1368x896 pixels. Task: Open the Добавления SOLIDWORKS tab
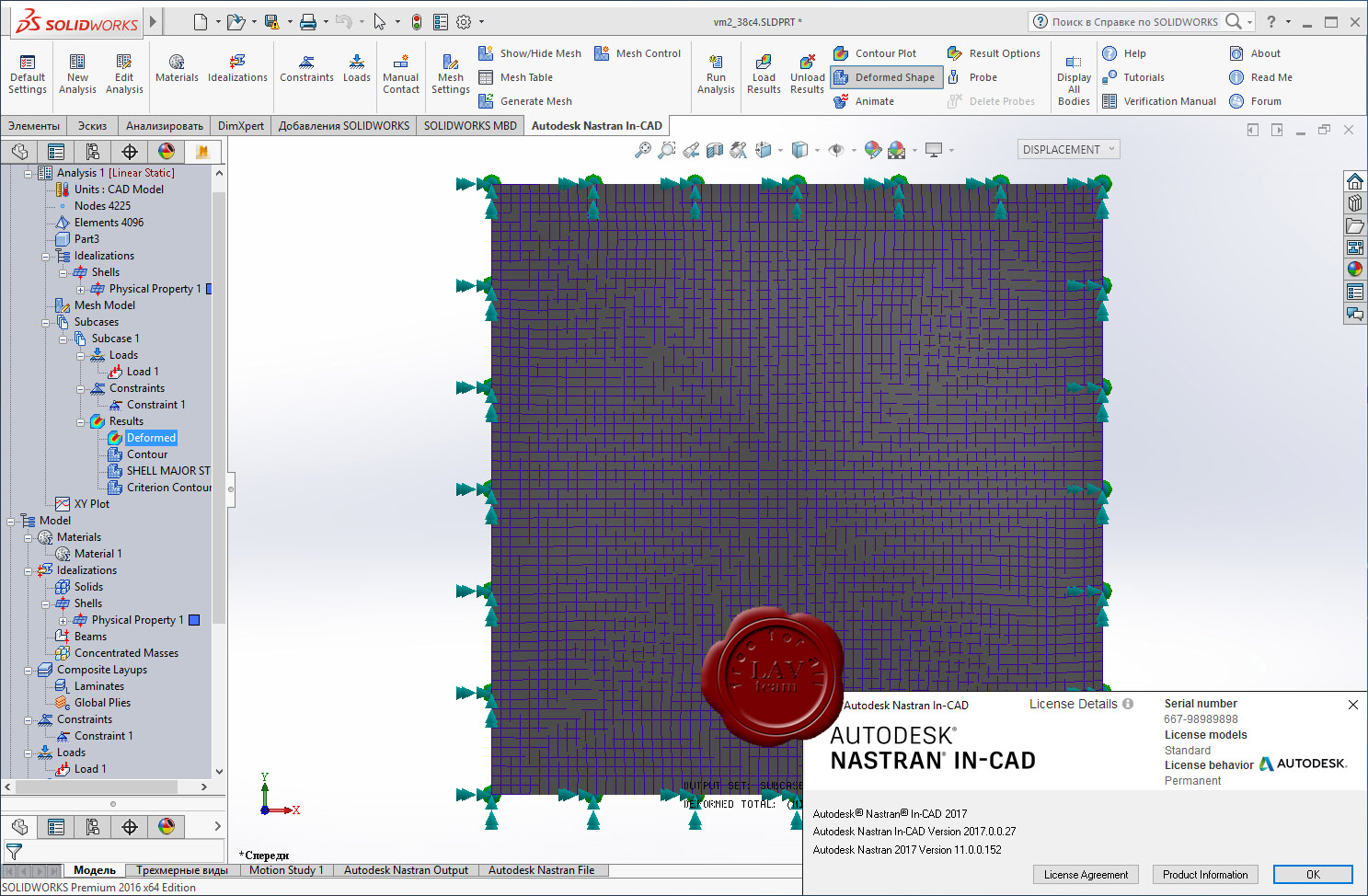(344, 126)
